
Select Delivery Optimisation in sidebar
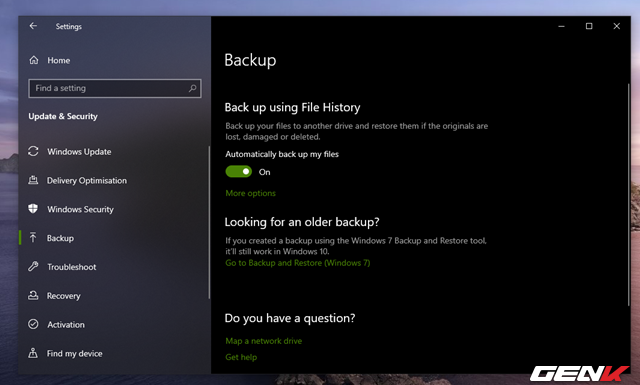coord(87,180)
